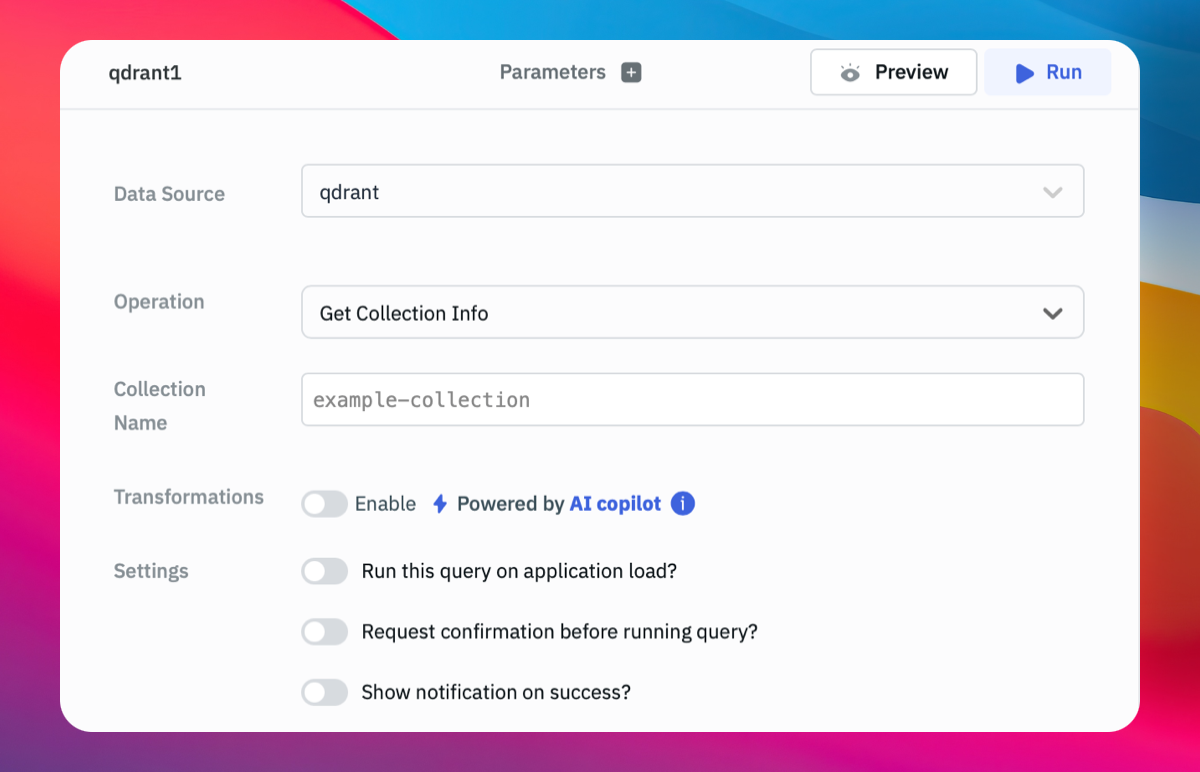Toggle Run this query on application load
Viewport: 1200px width, 772px height.
pyautogui.click(x=324, y=572)
